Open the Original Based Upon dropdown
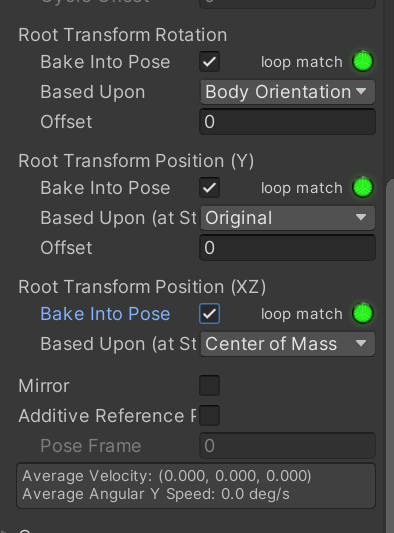The image size is (394, 533). tap(288, 218)
